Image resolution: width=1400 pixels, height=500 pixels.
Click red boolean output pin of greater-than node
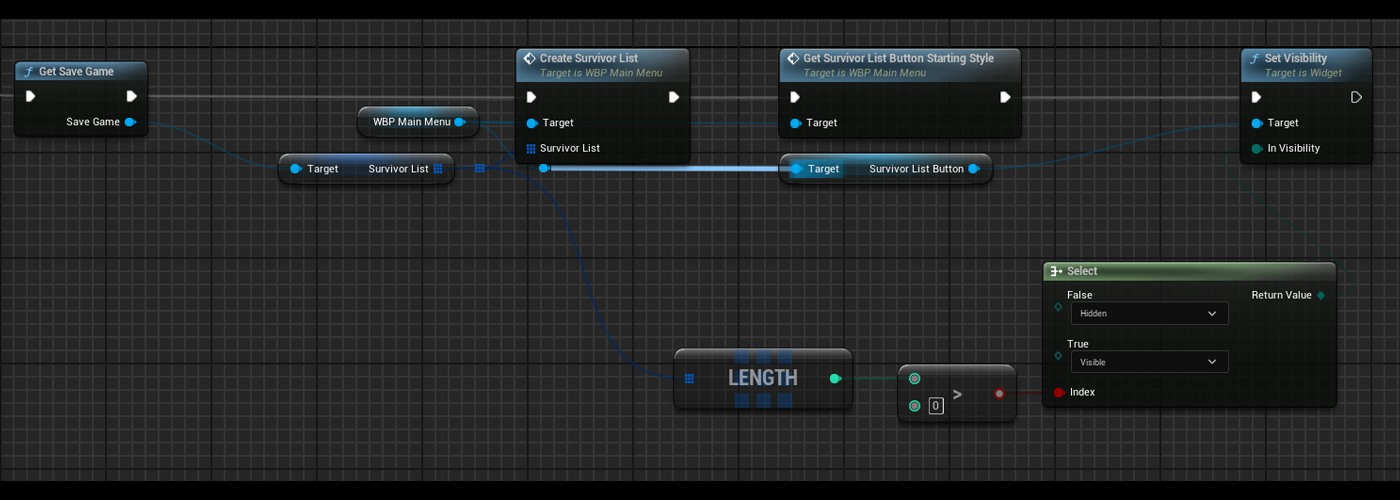click(x=999, y=394)
